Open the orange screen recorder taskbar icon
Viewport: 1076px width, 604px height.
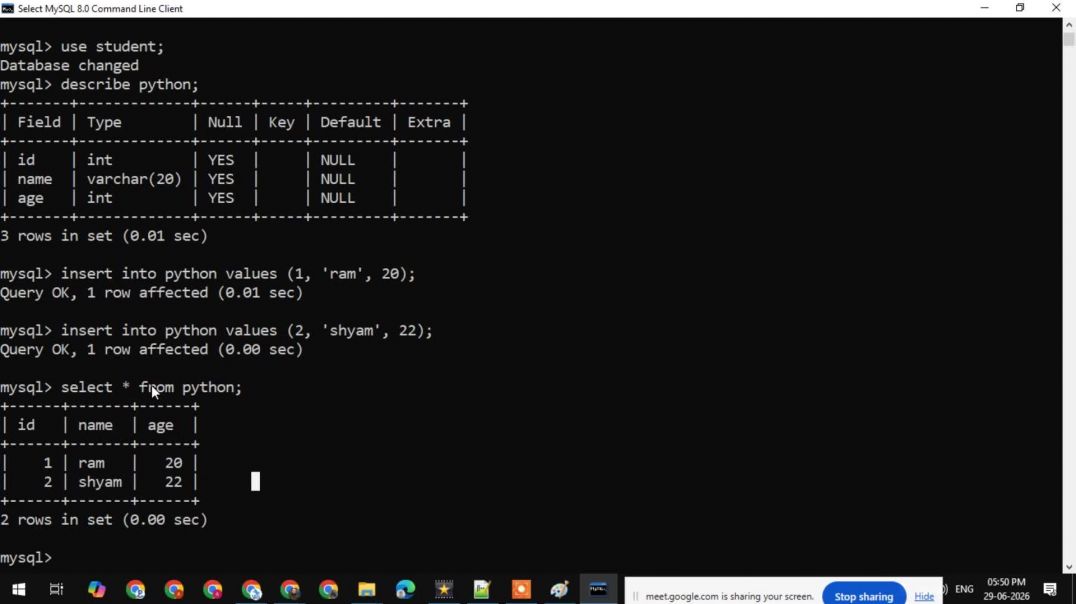(521, 589)
